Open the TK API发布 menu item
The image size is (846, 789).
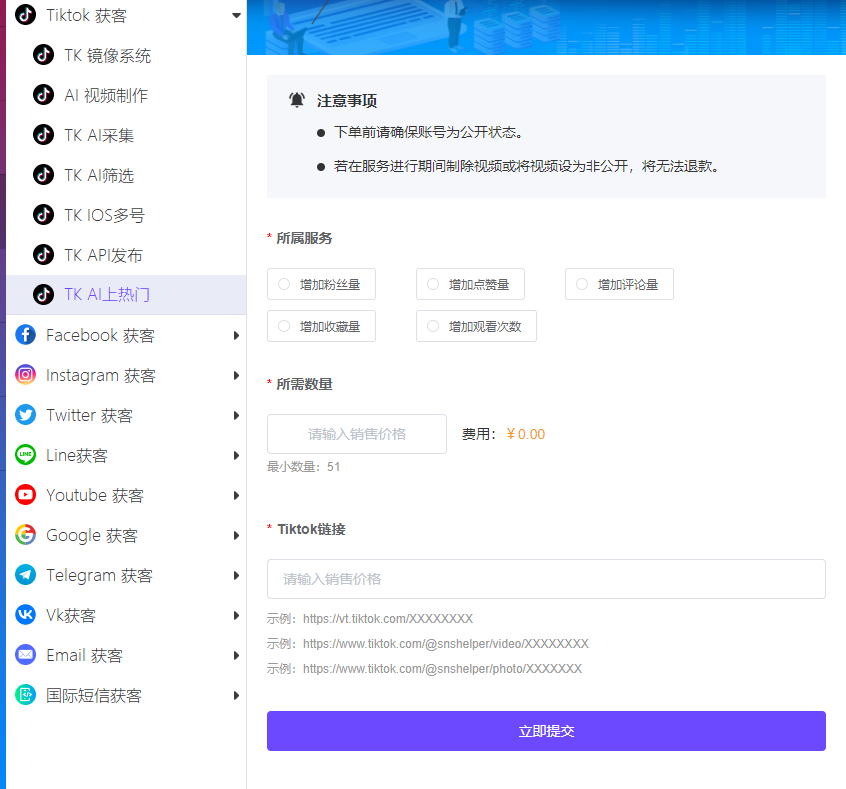click(x=126, y=255)
